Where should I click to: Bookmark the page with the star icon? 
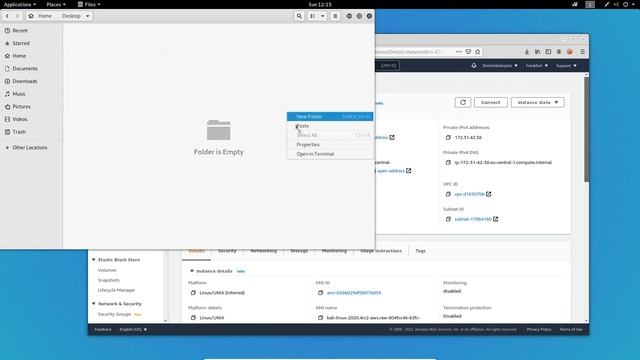[x=478, y=52]
